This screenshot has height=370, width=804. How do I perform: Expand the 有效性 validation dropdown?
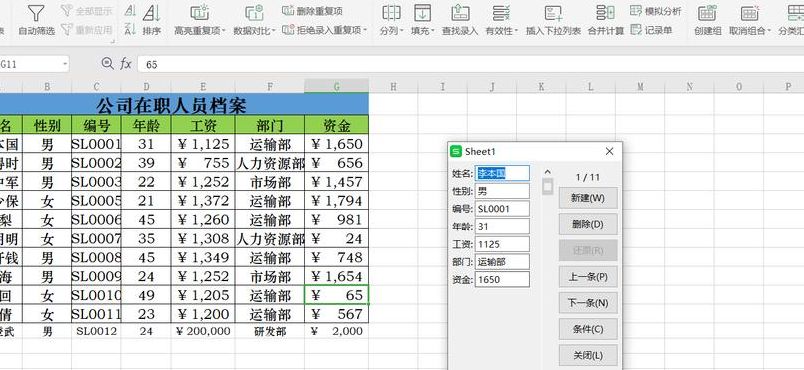516,31
